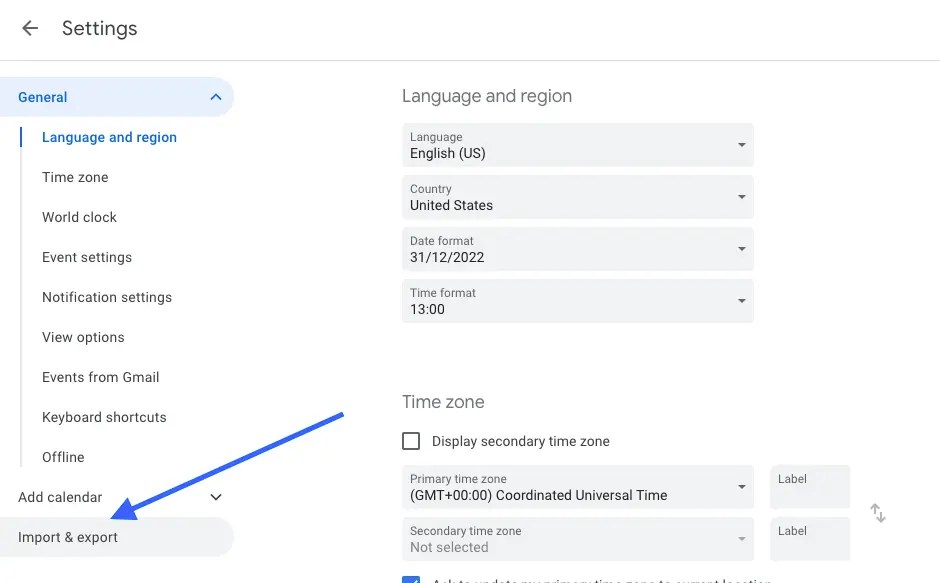Image resolution: width=940 pixels, height=583 pixels.
Task: Select the Time format showing 13:00
Action: 577,301
